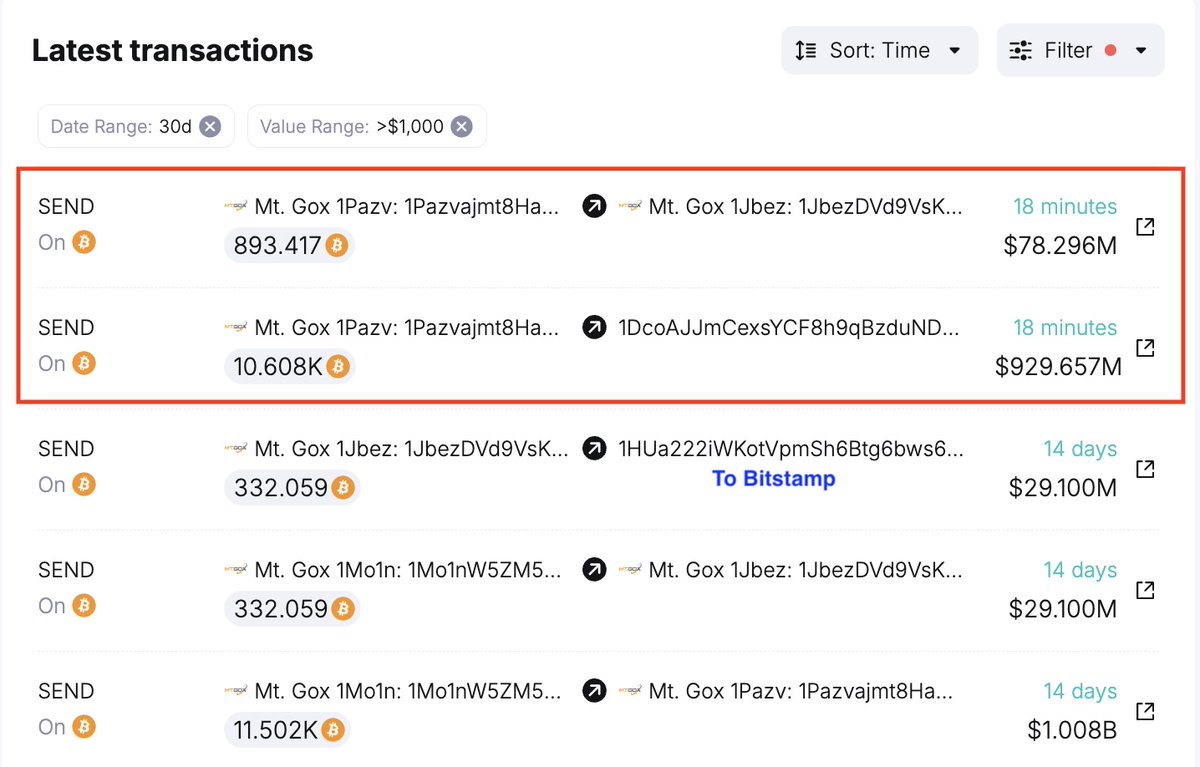
Task: Expand the Filter dropdown arrow
Action: click(x=1141, y=50)
